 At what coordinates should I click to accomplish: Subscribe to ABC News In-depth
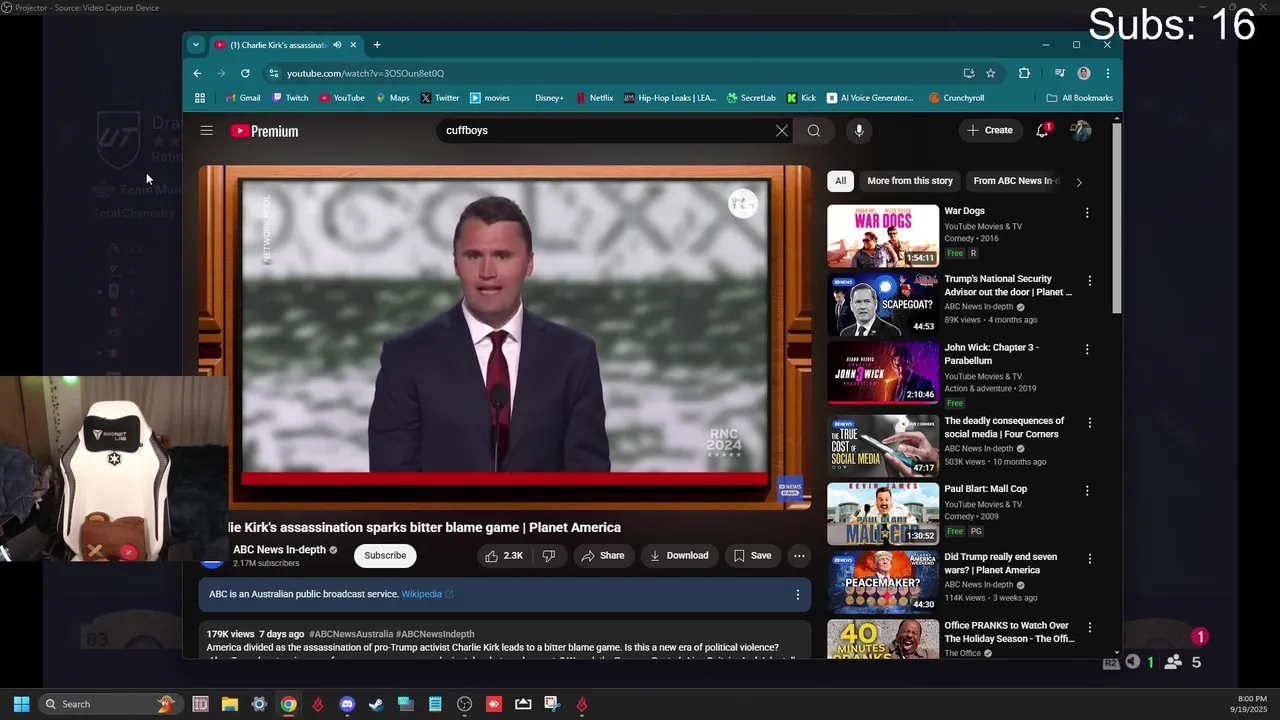385,556
